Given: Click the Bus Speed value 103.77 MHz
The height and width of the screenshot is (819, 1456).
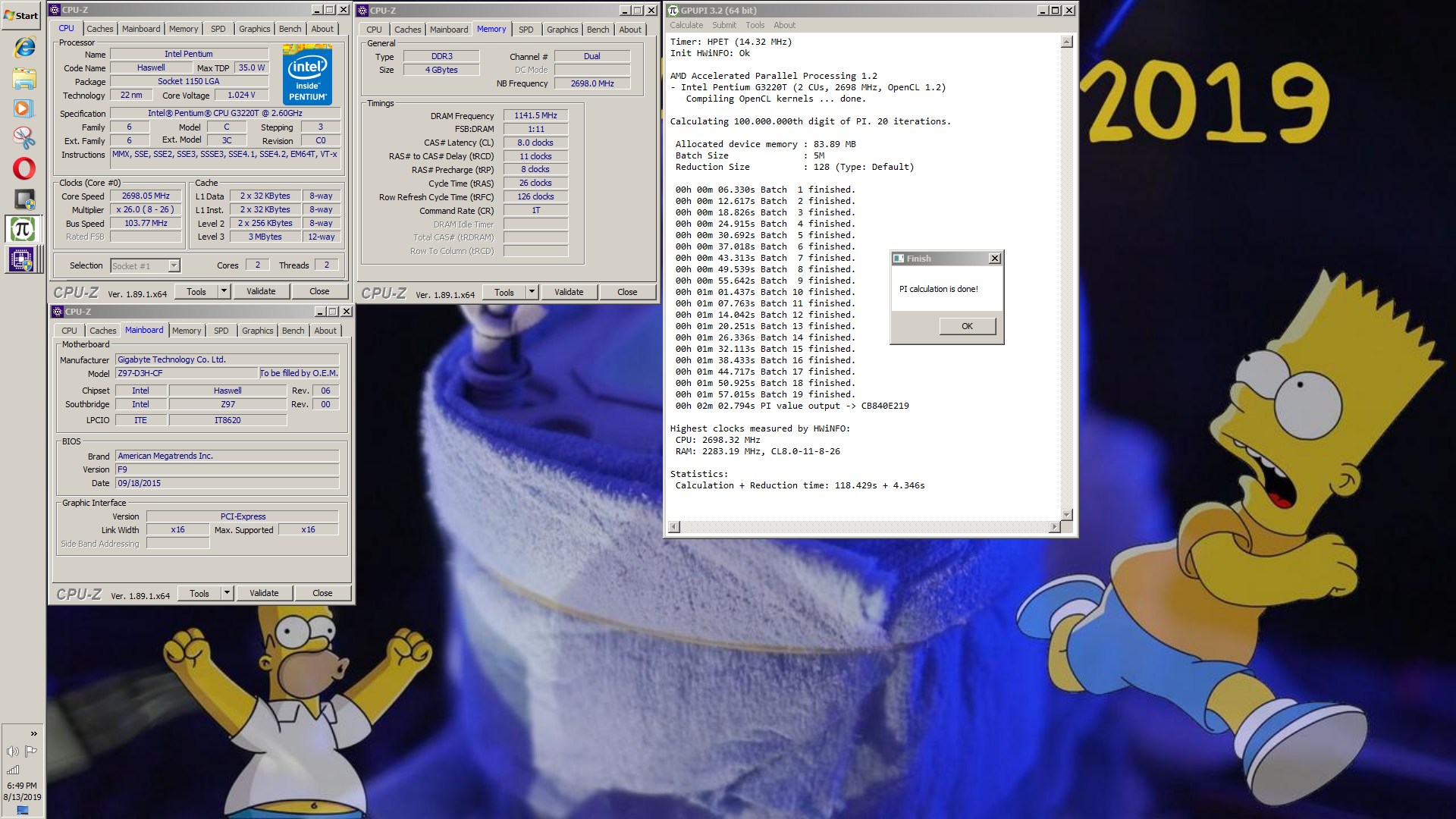Looking at the screenshot, I should [146, 223].
